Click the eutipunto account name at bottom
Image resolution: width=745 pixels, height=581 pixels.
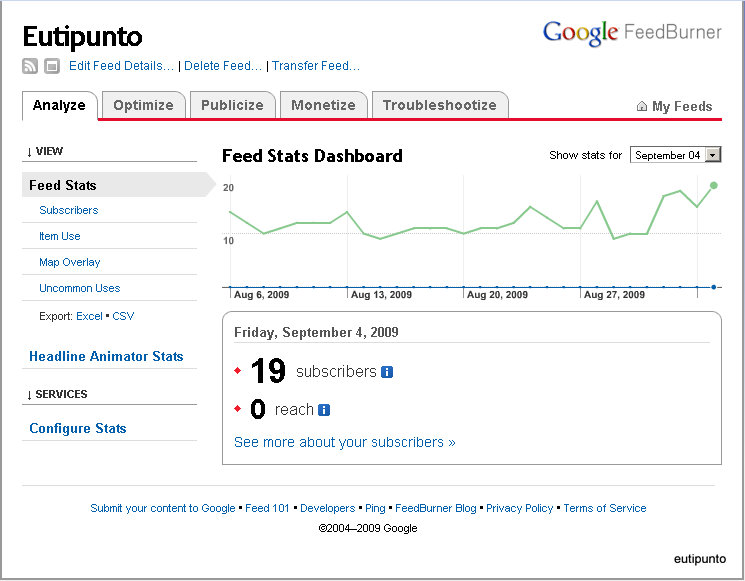tap(700, 559)
